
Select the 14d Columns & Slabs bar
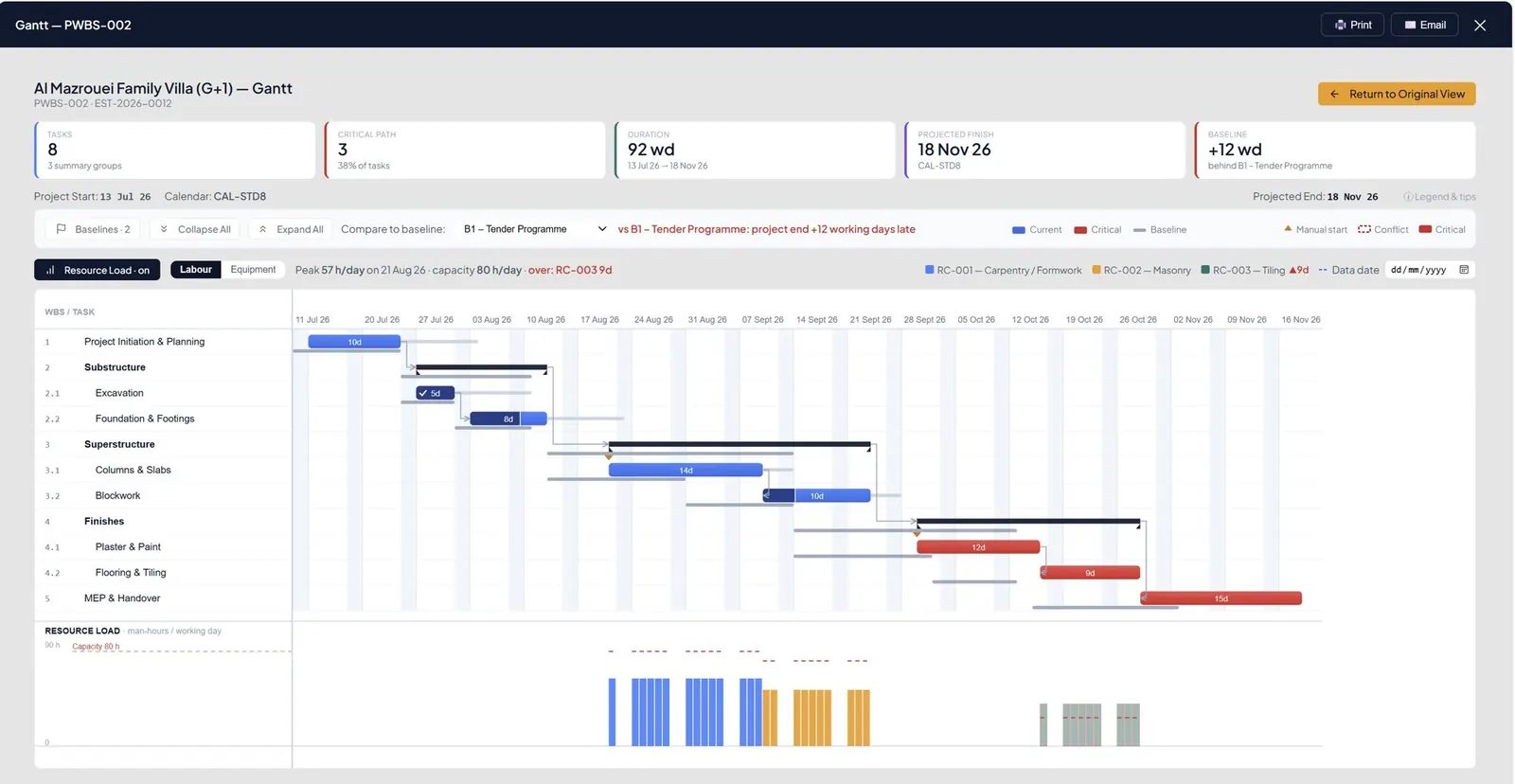(686, 471)
